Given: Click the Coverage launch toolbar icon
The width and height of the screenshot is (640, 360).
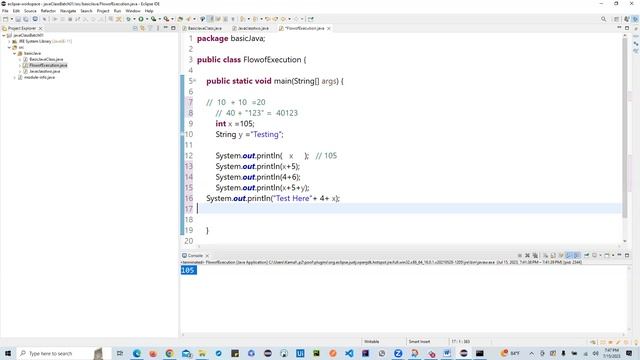Looking at the screenshot, I should [153, 19].
